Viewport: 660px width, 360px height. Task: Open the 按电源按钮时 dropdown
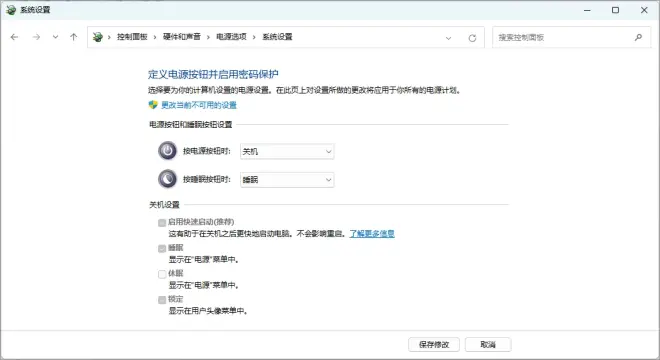287,152
